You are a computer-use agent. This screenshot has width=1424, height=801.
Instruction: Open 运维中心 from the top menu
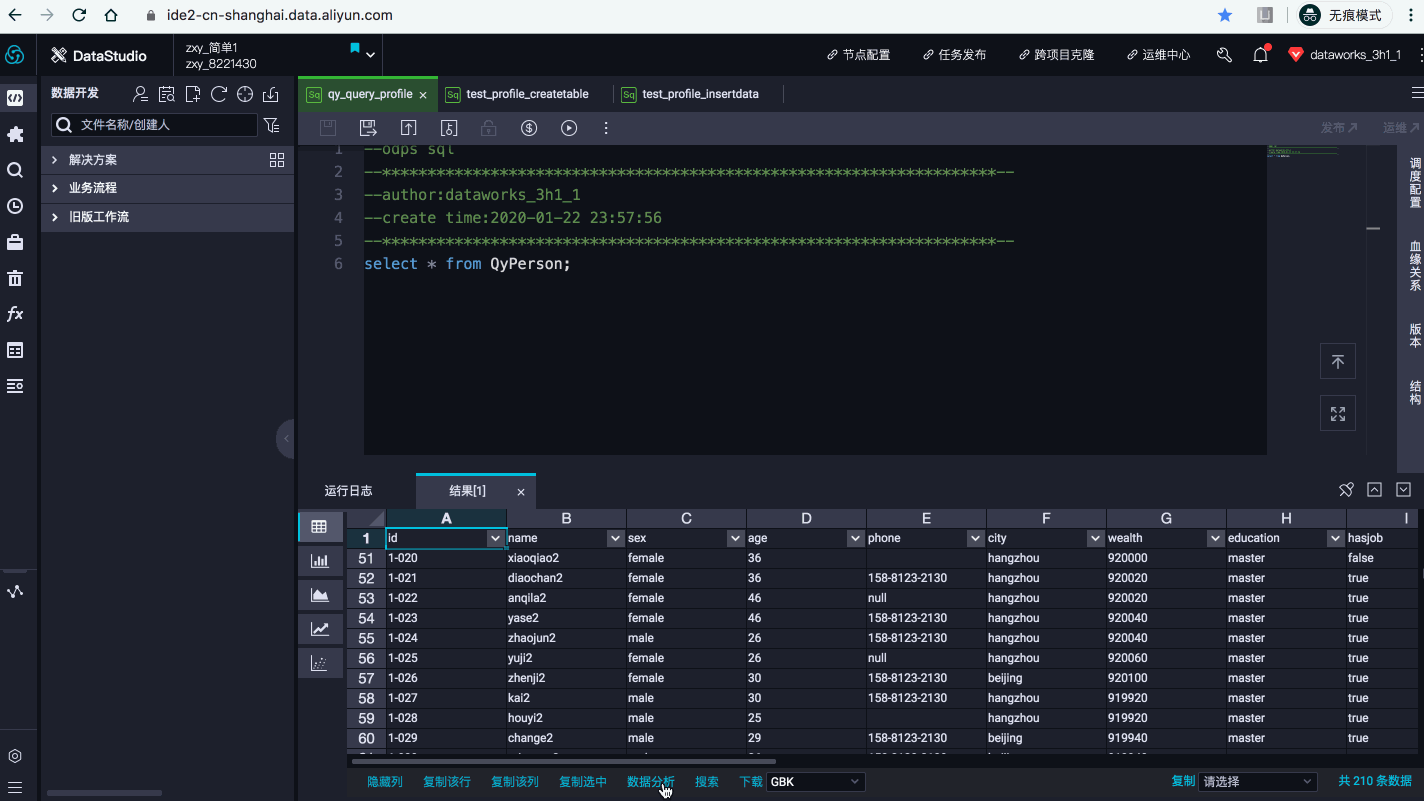1157,55
